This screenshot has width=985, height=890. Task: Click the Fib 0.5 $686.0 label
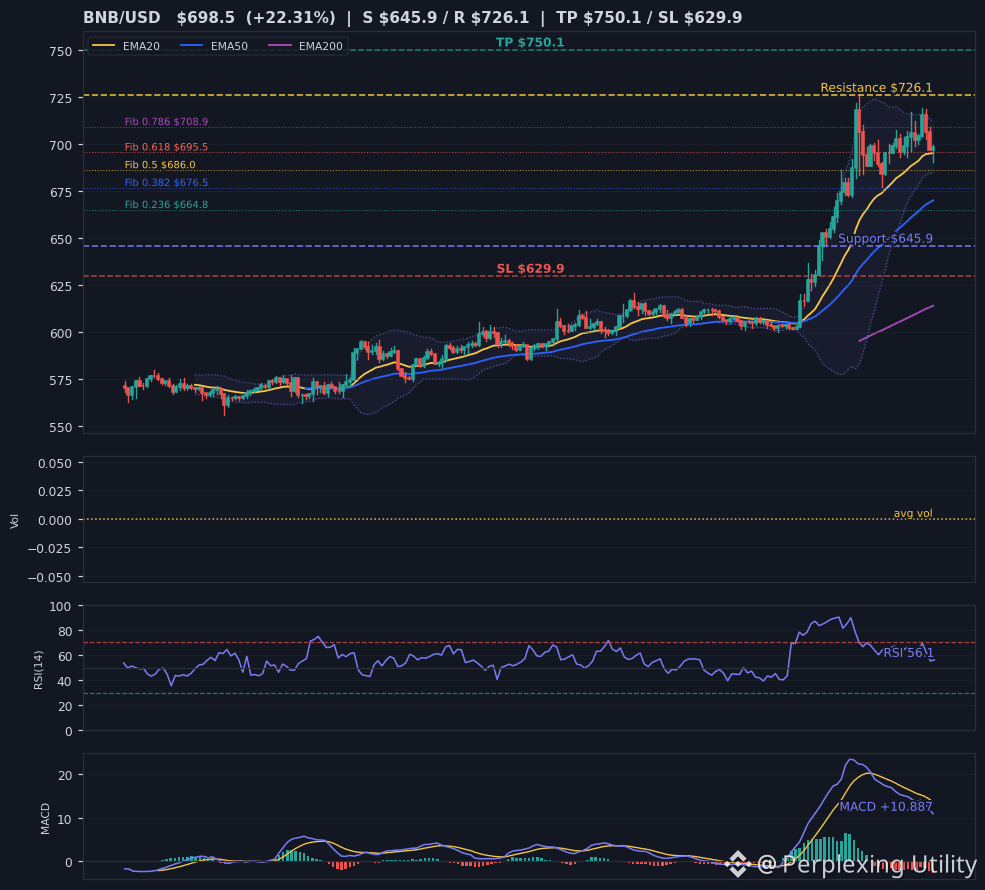160,165
